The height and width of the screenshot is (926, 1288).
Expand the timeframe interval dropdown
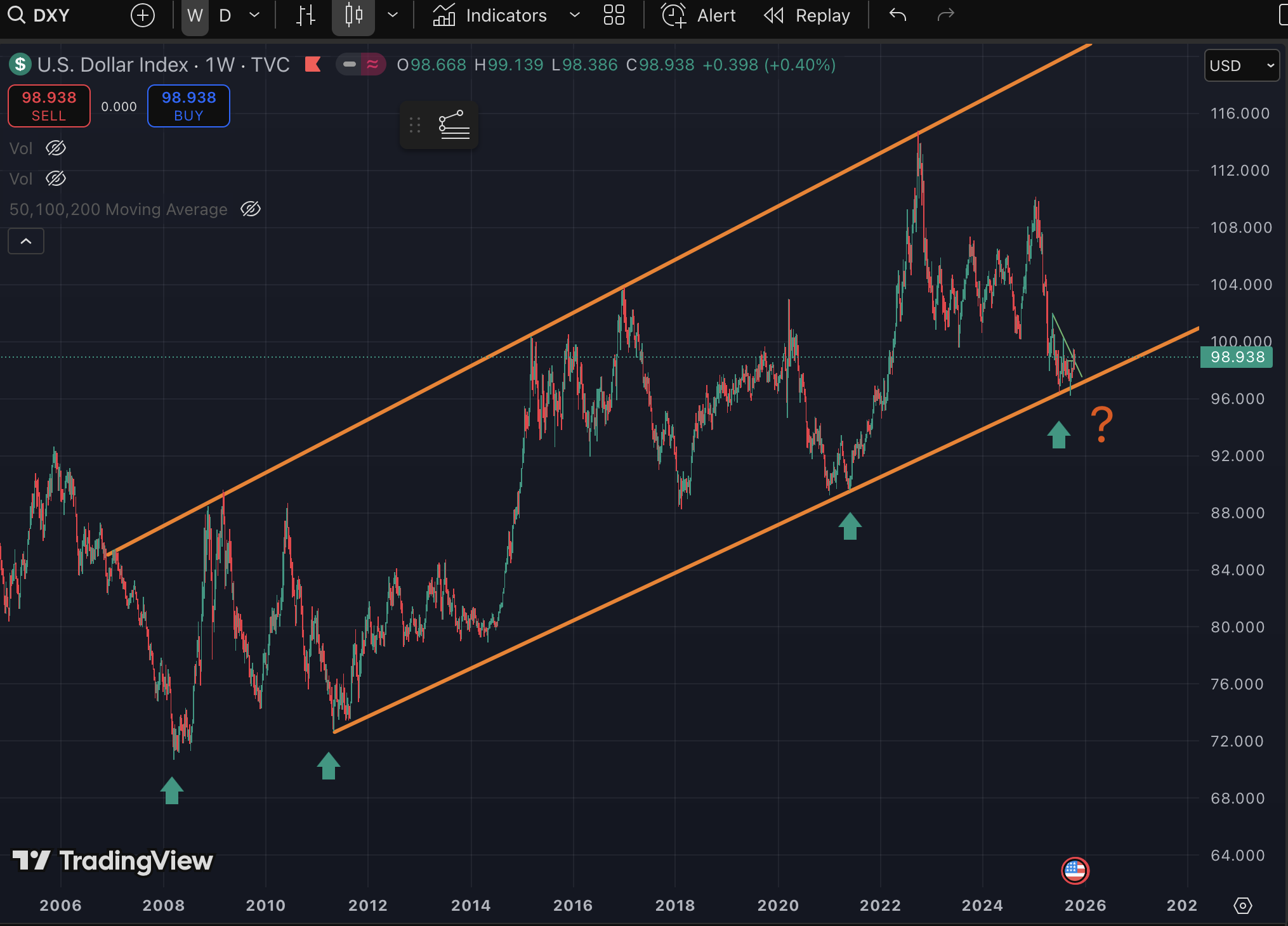tap(254, 15)
